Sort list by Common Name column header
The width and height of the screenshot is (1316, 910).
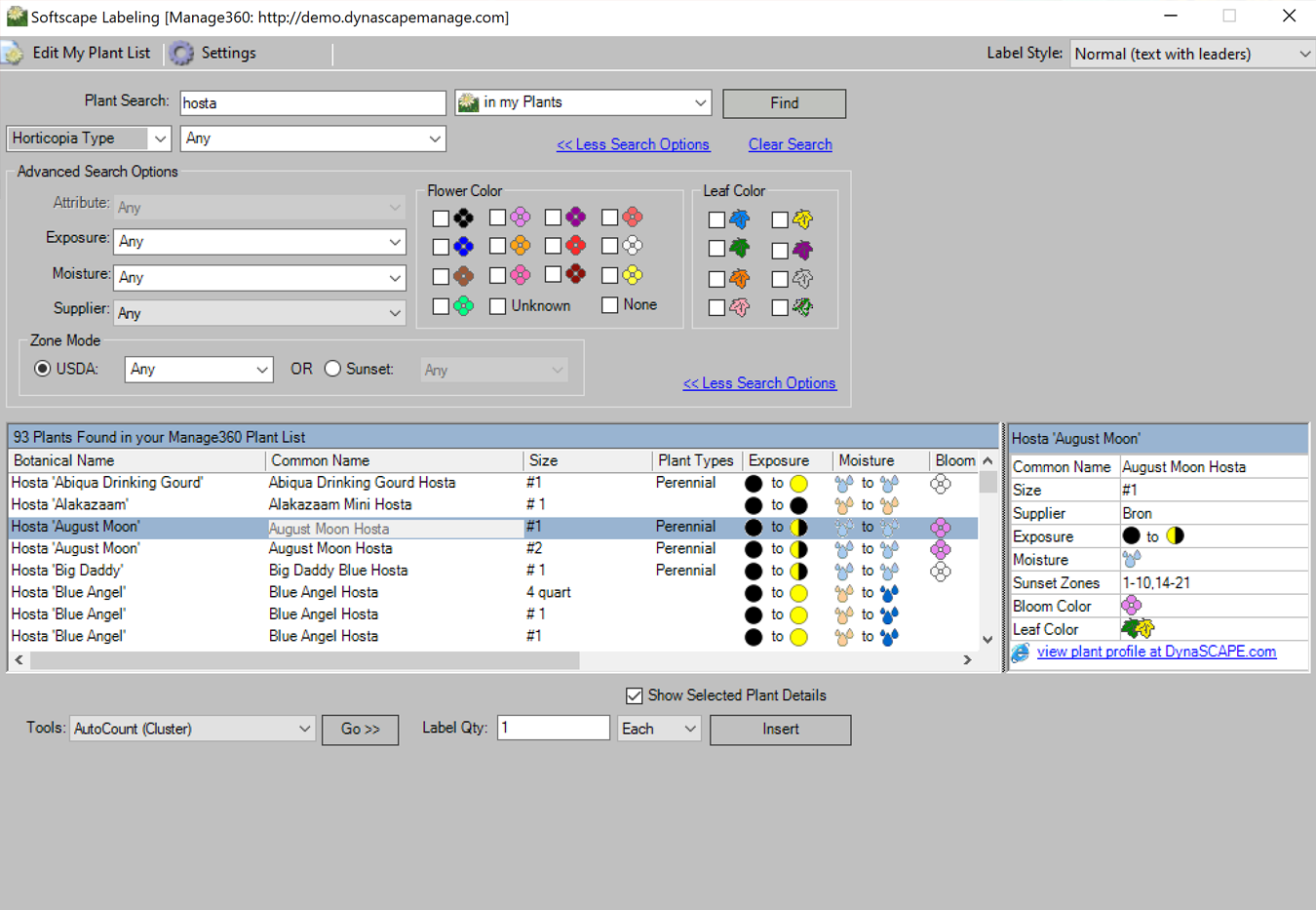click(x=393, y=460)
